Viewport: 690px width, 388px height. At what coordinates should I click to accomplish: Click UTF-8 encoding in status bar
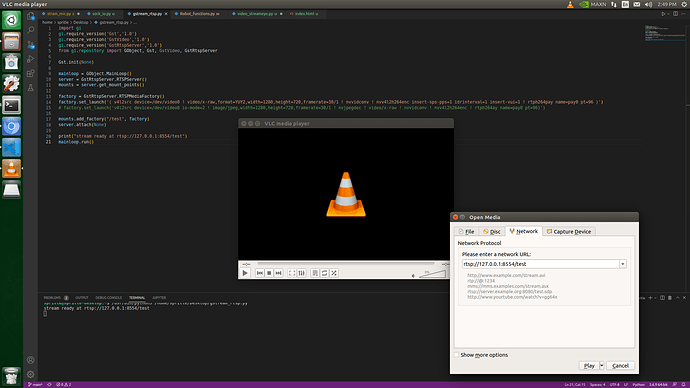point(614,384)
